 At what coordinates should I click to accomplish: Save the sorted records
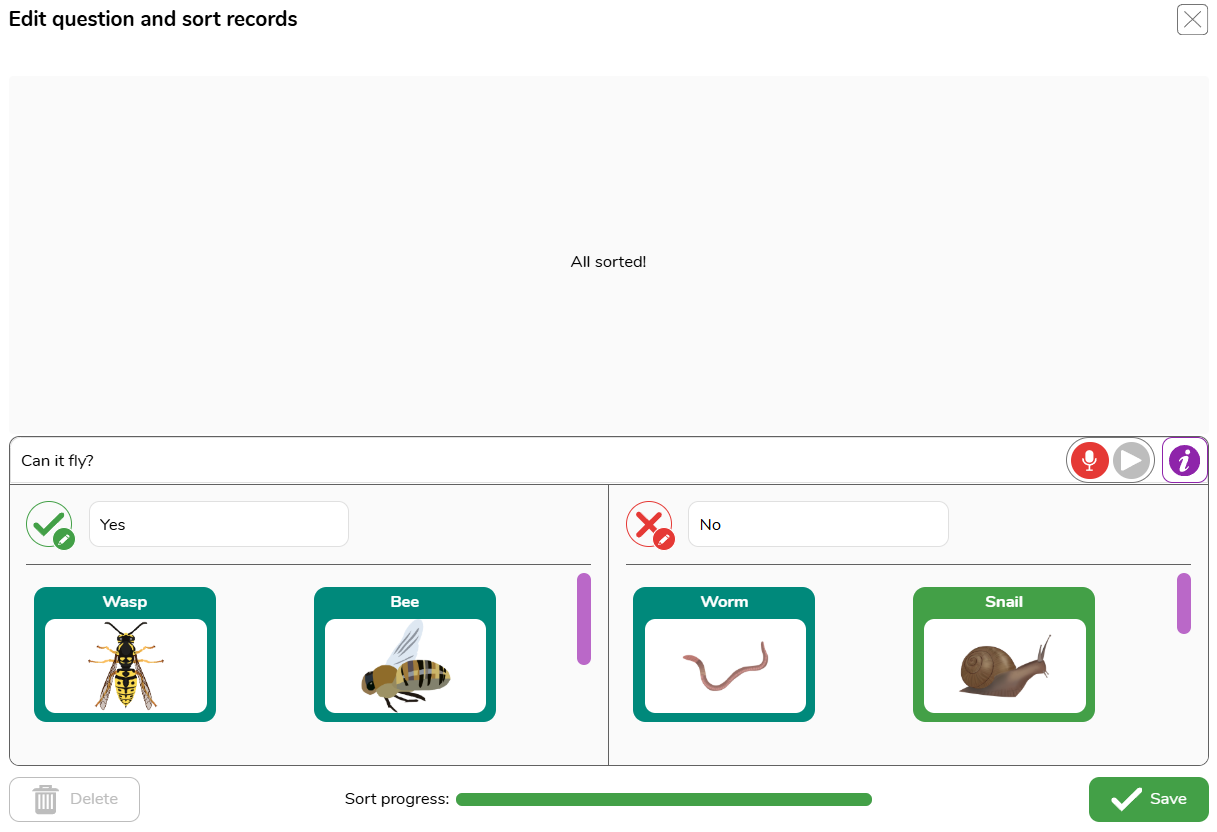1149,799
